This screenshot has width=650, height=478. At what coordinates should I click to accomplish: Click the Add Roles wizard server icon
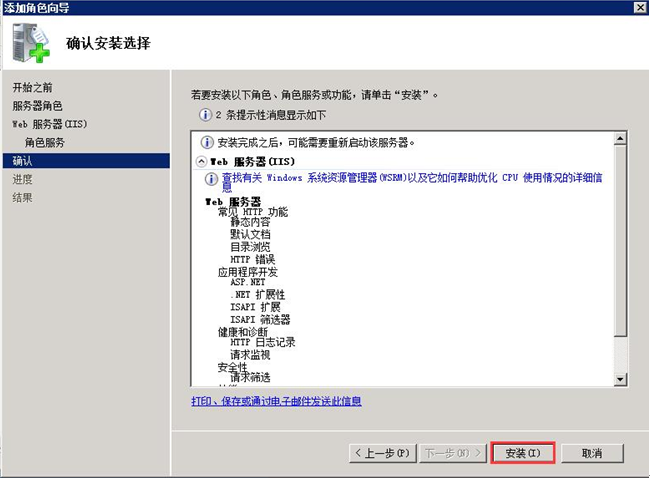[32, 44]
